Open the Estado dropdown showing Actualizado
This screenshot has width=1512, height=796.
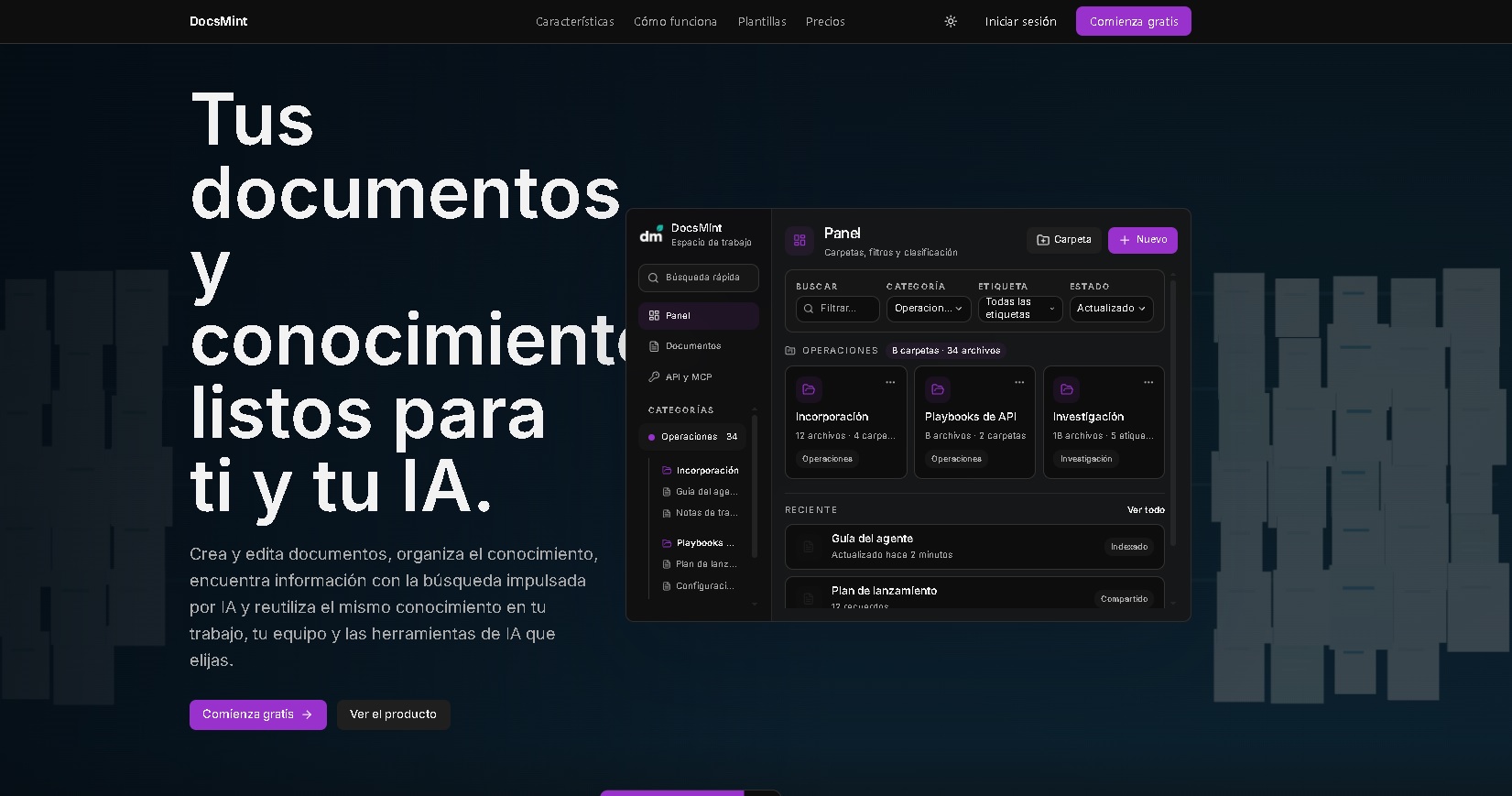[1112, 309]
